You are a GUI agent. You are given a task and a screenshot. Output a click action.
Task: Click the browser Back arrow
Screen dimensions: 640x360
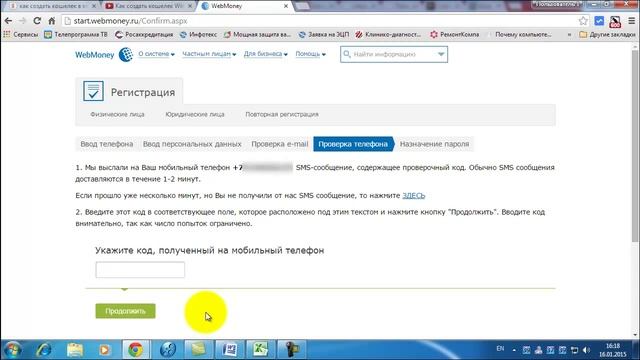click(x=8, y=21)
